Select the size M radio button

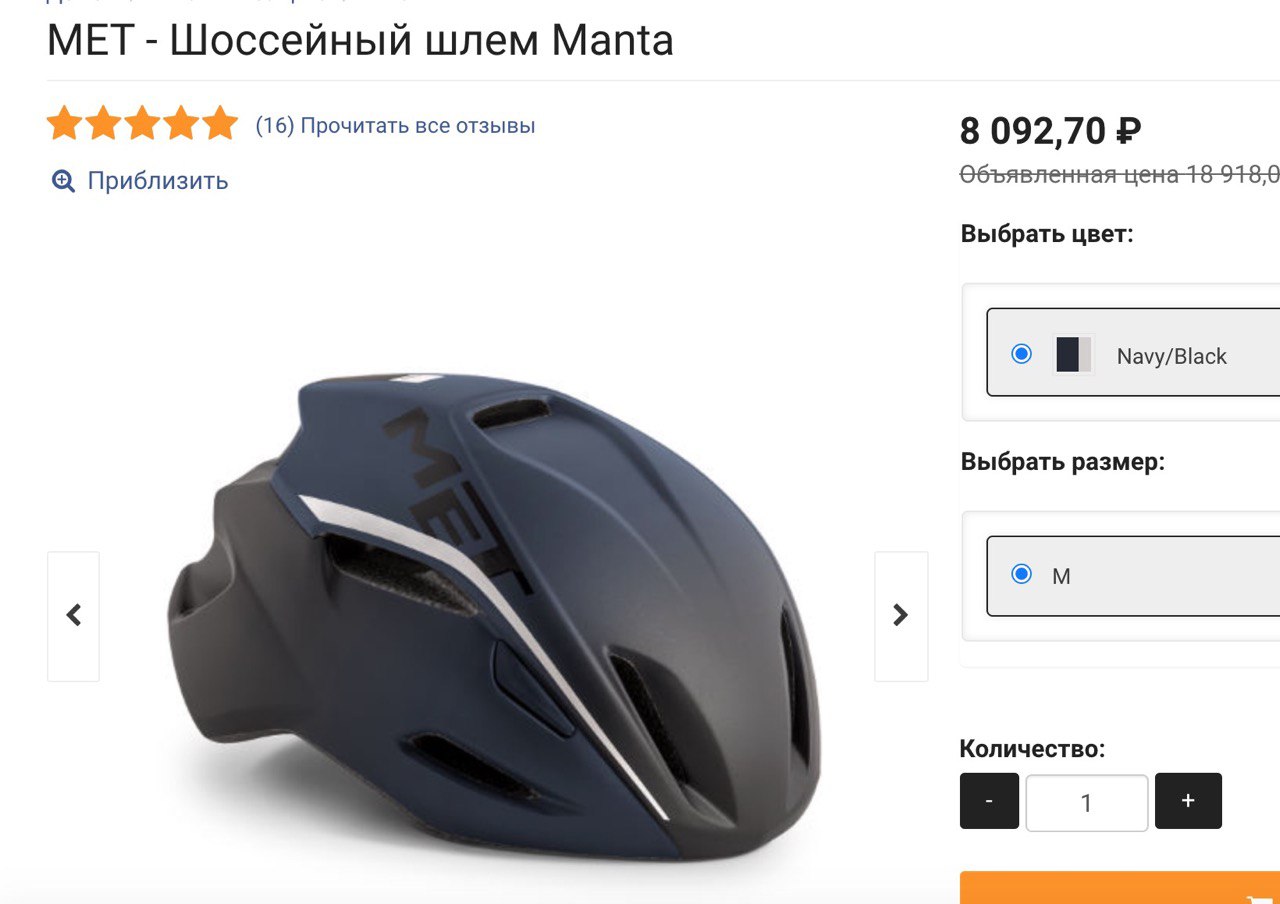1021,574
